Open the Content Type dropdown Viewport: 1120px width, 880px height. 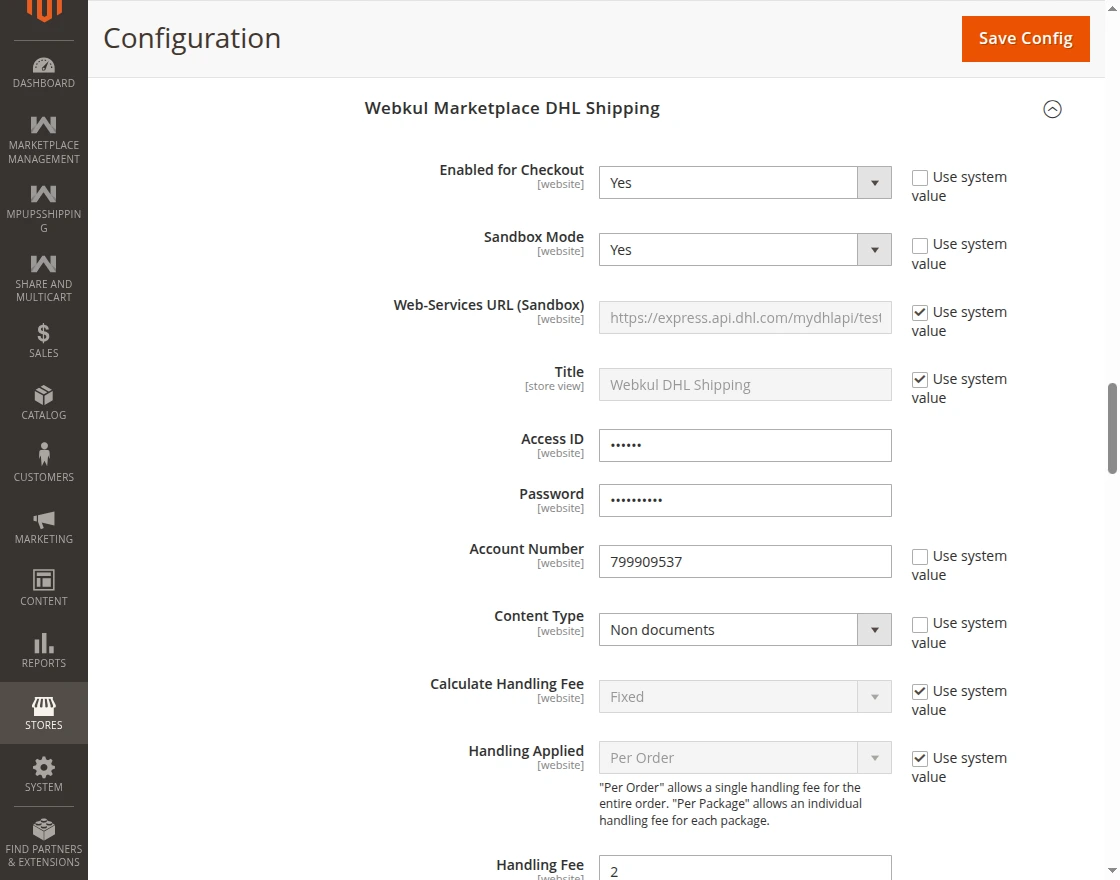tap(745, 630)
